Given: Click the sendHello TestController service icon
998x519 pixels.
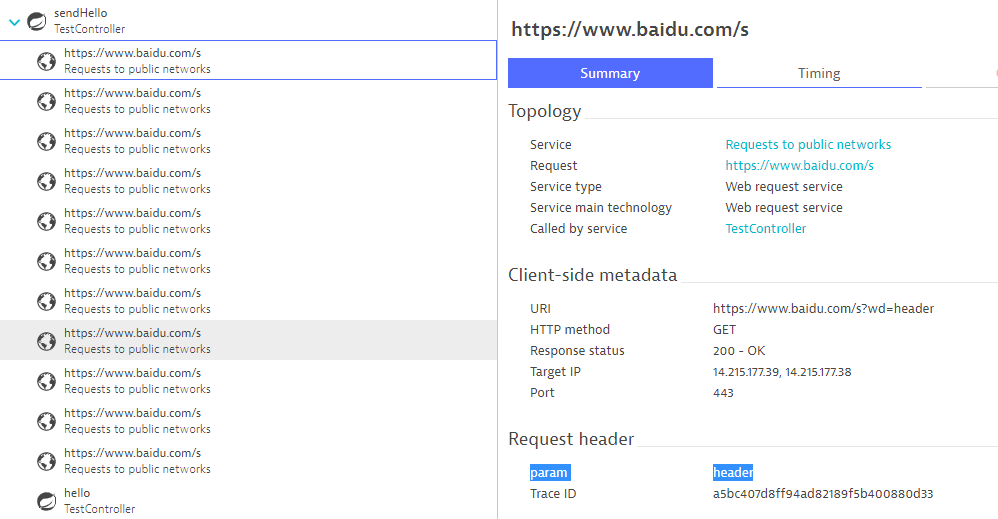Looking at the screenshot, I should pyautogui.click(x=38, y=21).
